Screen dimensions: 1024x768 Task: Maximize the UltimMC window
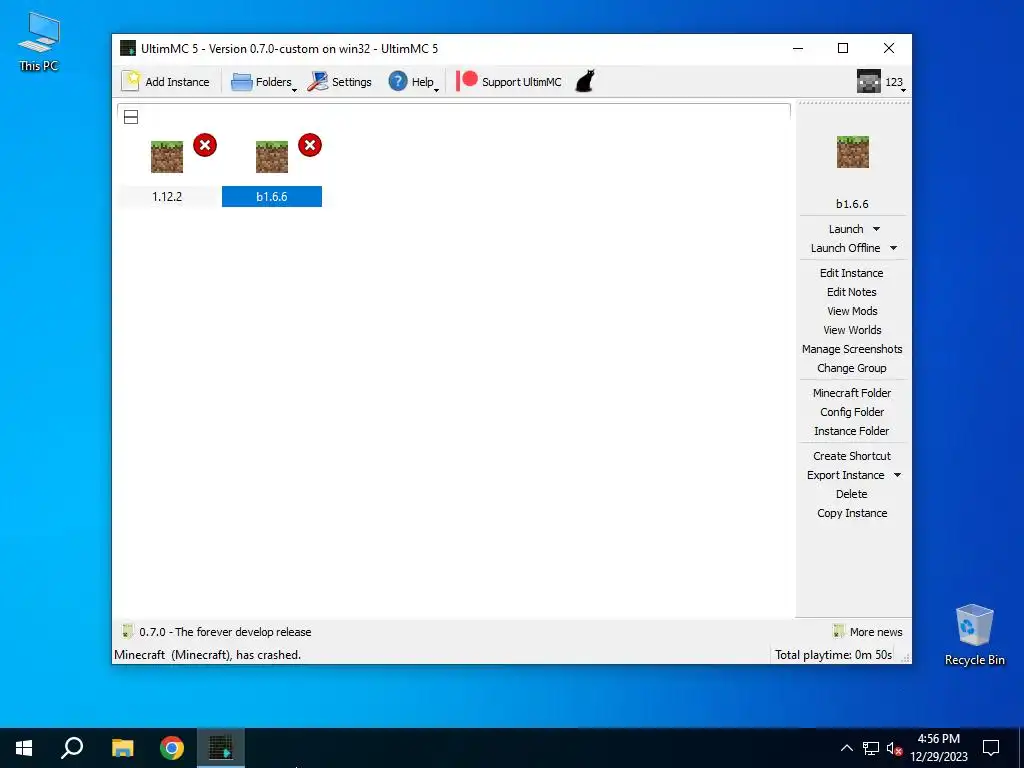click(x=843, y=48)
